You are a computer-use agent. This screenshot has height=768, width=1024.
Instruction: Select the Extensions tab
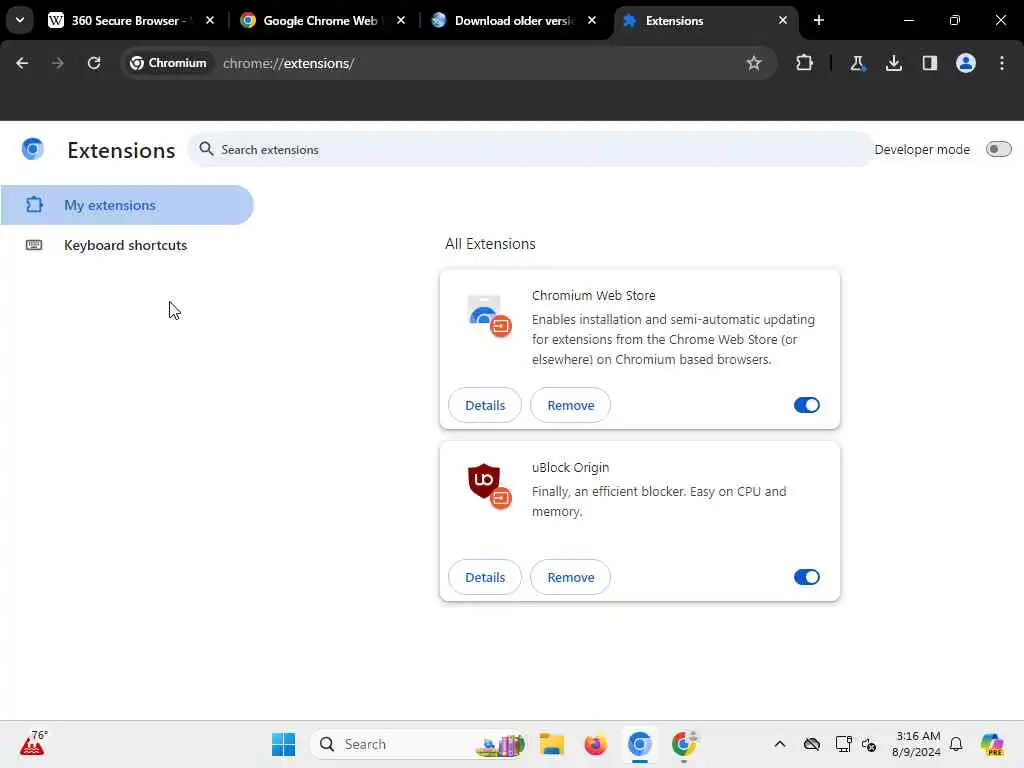(x=705, y=20)
